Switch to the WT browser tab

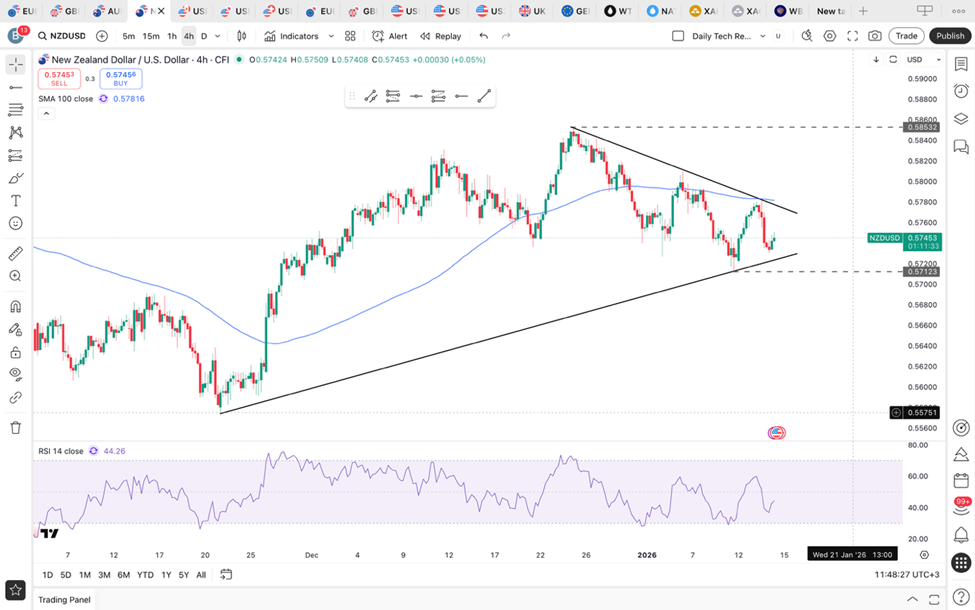click(x=619, y=11)
